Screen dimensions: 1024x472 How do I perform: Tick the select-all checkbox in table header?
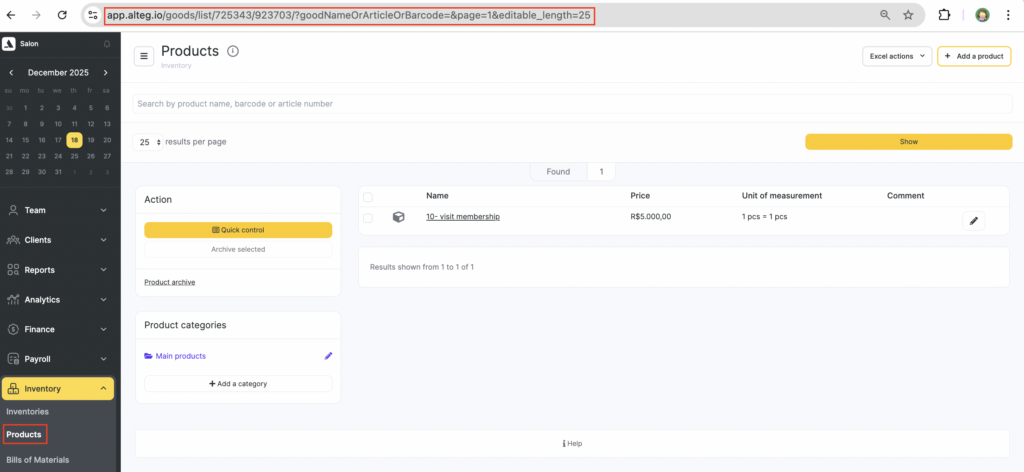(368, 196)
